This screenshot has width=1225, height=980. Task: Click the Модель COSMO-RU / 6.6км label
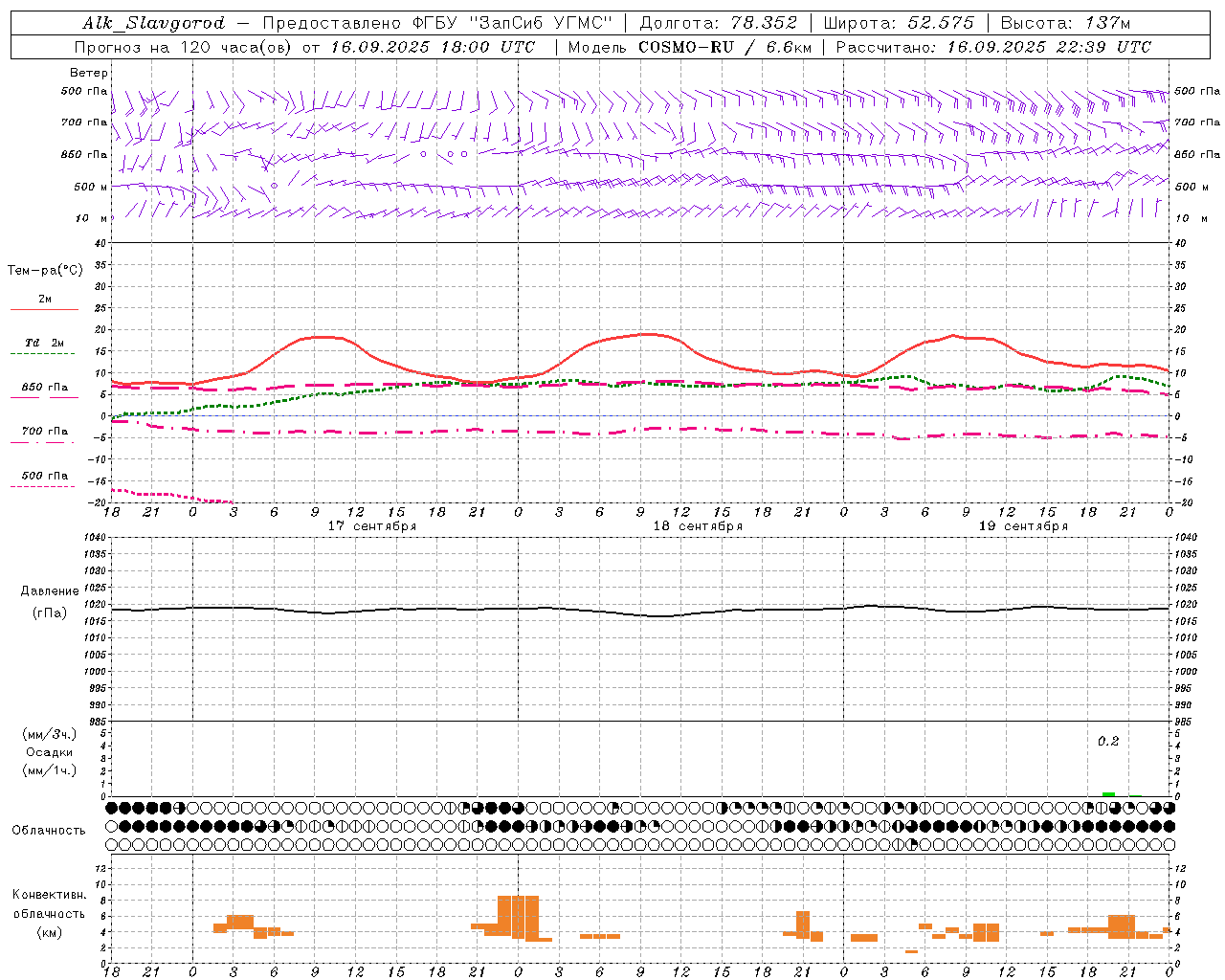tap(690, 47)
